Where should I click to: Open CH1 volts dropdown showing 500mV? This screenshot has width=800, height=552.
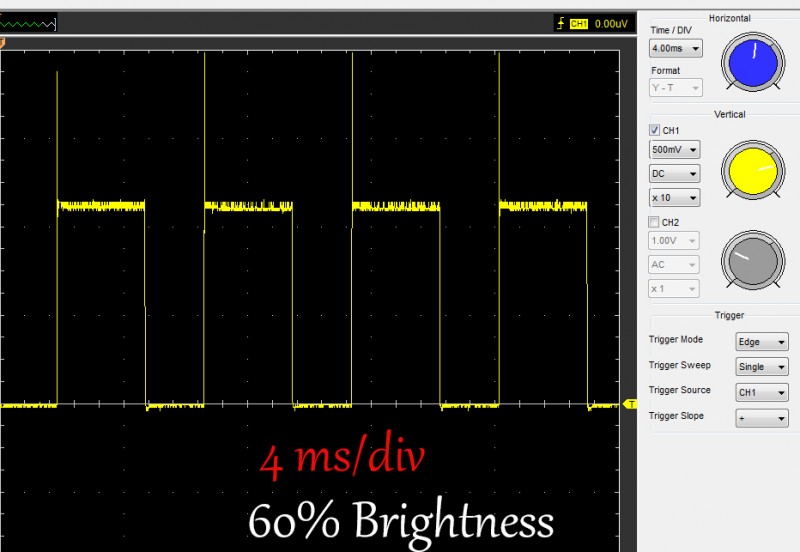coord(674,149)
